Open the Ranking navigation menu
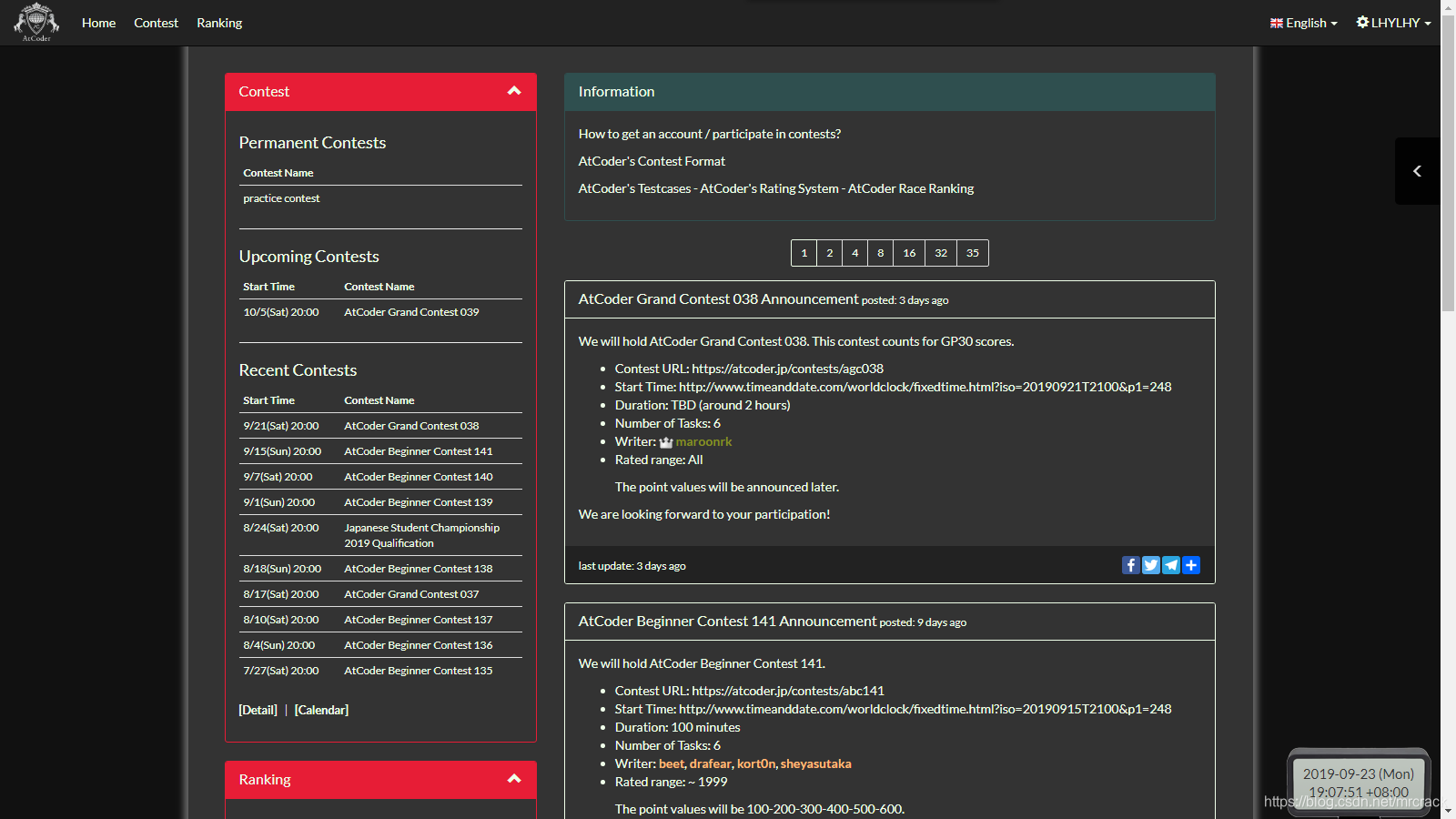The width and height of the screenshot is (1456, 819). pos(219,23)
